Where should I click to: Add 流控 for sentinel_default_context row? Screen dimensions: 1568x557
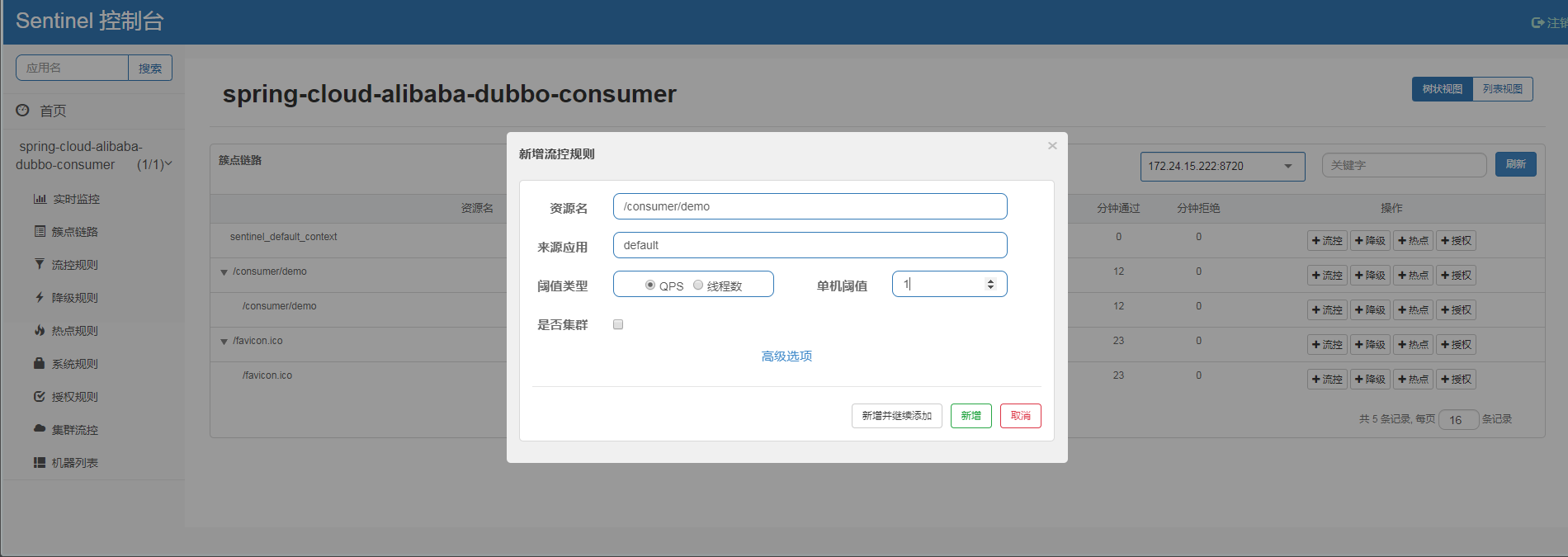(x=1328, y=241)
